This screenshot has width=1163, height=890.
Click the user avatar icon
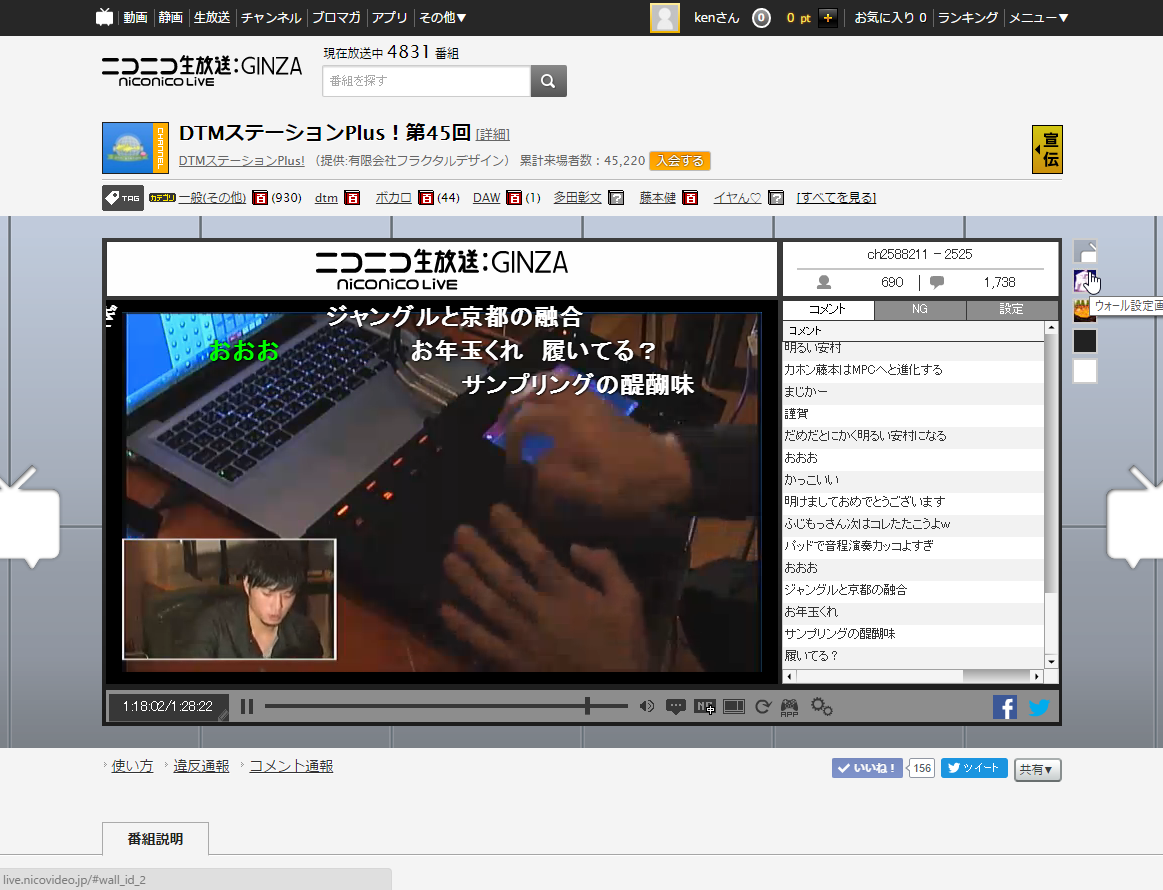pos(665,18)
